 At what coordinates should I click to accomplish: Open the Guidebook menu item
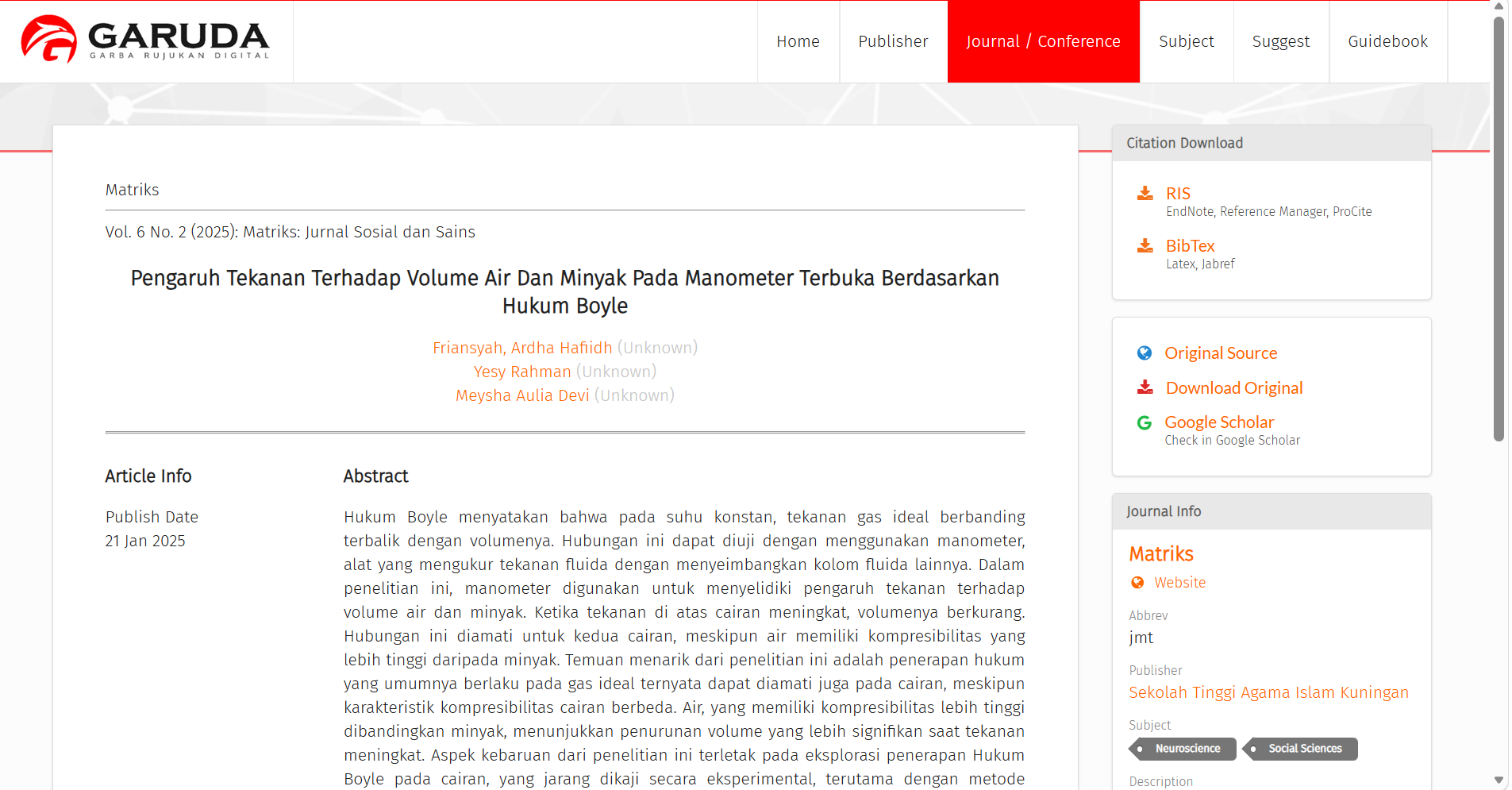pos(1387,41)
